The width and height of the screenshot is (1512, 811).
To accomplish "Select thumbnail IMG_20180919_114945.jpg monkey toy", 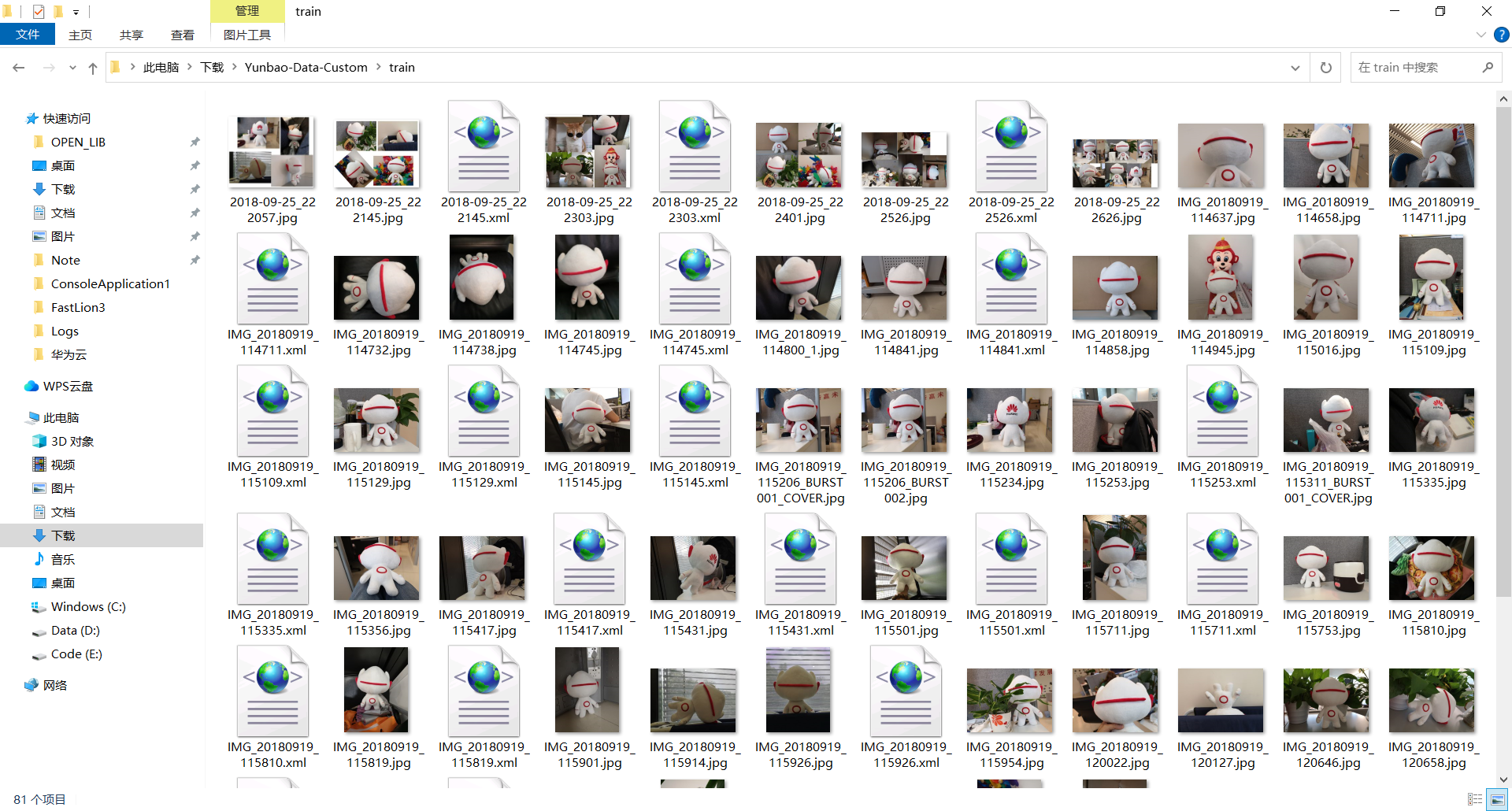I will 1222,277.
